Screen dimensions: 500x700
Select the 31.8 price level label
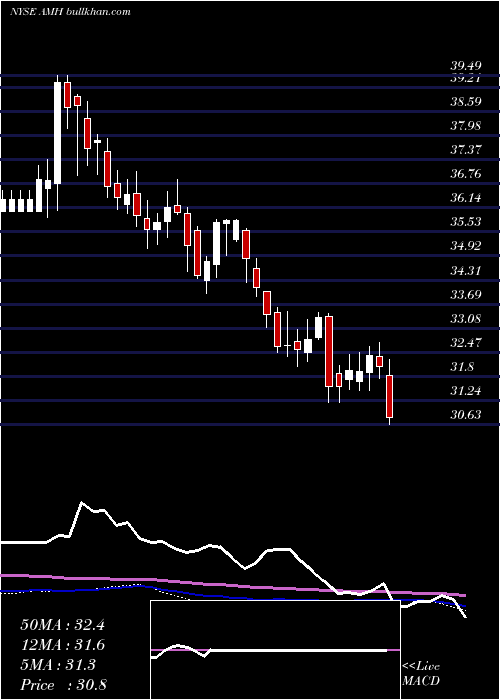pos(462,367)
